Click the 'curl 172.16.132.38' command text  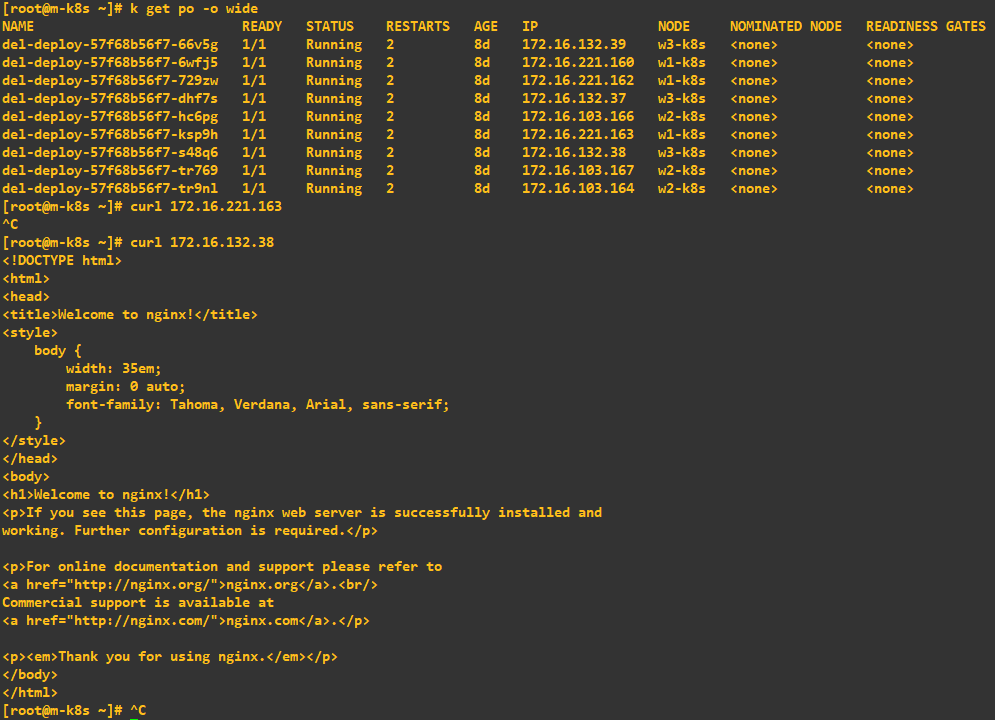click(x=202, y=243)
